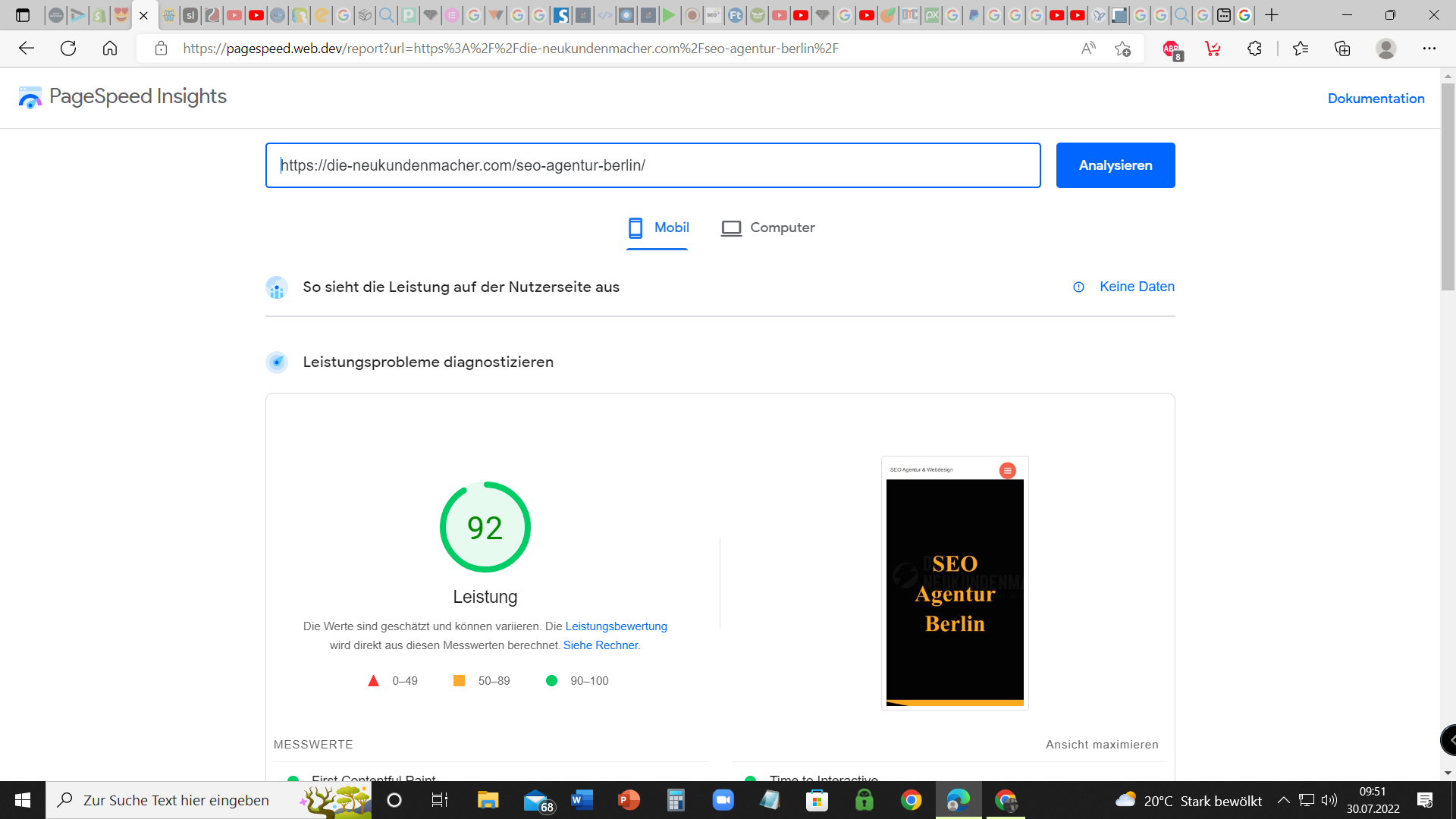Open the Favorites list icon
Screen dimensions: 1456x819
pyautogui.click(x=1301, y=49)
